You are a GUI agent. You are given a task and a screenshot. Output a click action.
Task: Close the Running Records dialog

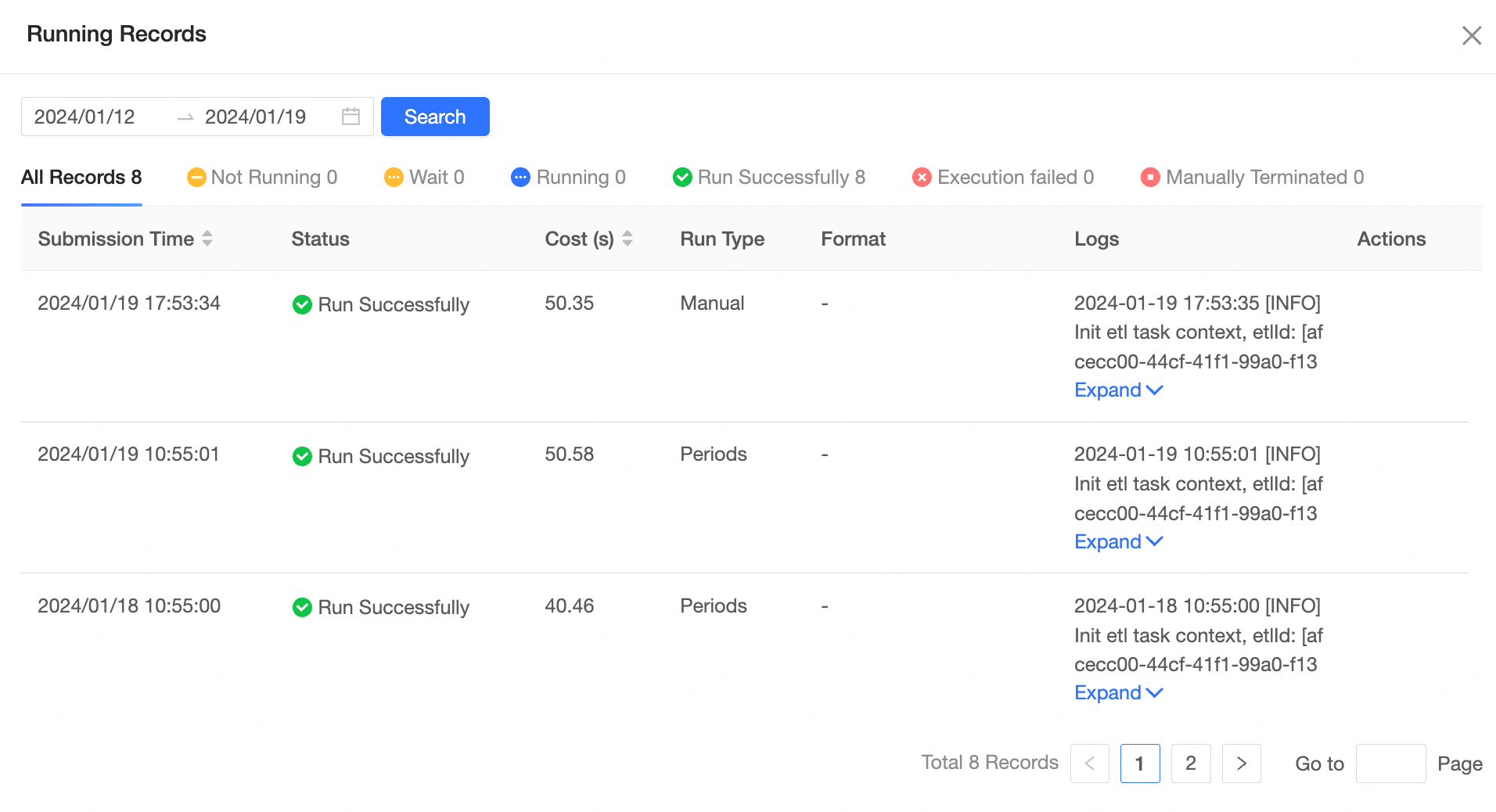coord(1471,35)
